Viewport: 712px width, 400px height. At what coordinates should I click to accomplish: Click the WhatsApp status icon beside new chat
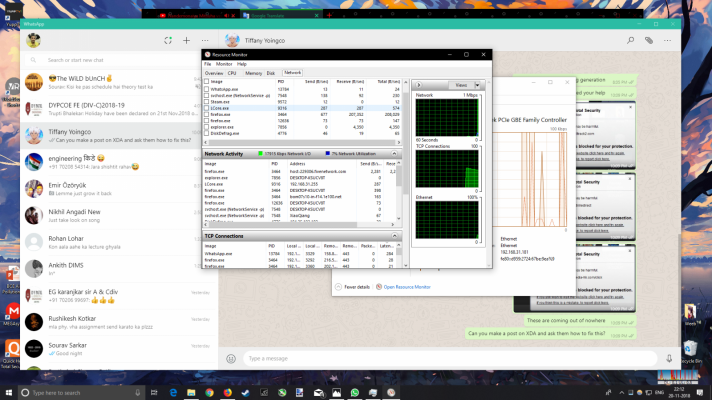(x=168, y=40)
